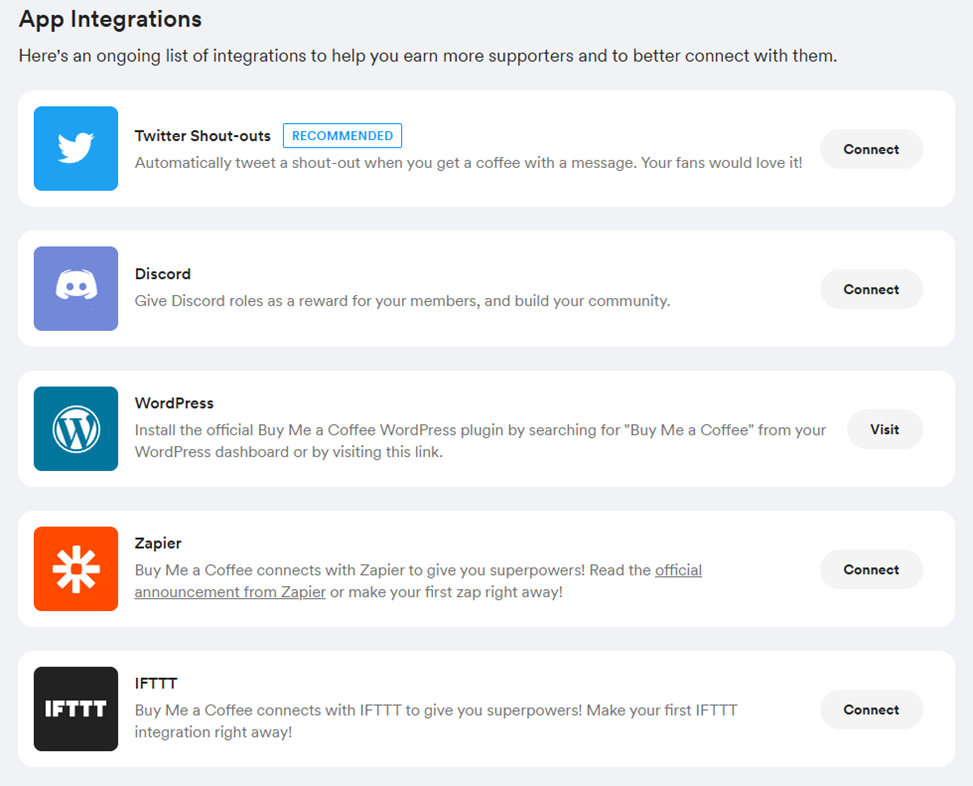Click the Twitter Shout-outs title
Screen dimensions: 973x786
(203, 136)
